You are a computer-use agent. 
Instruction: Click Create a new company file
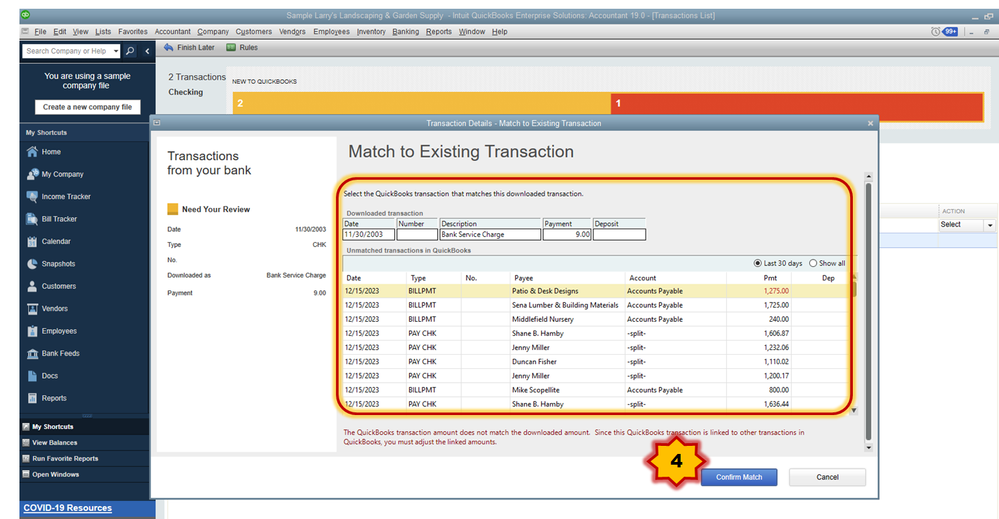click(87, 107)
